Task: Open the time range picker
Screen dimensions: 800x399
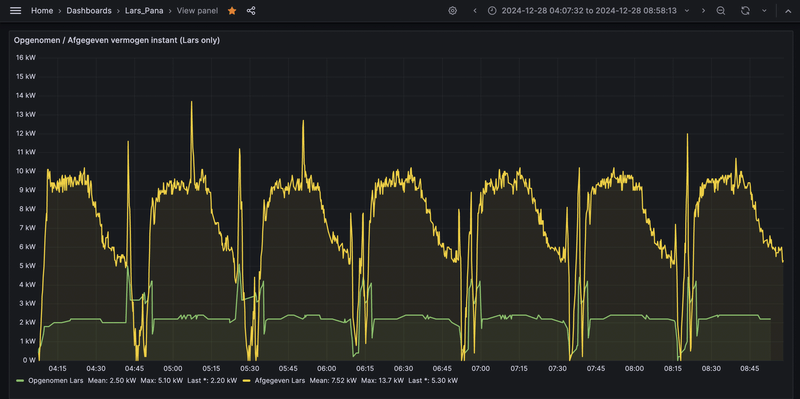Action: point(588,11)
